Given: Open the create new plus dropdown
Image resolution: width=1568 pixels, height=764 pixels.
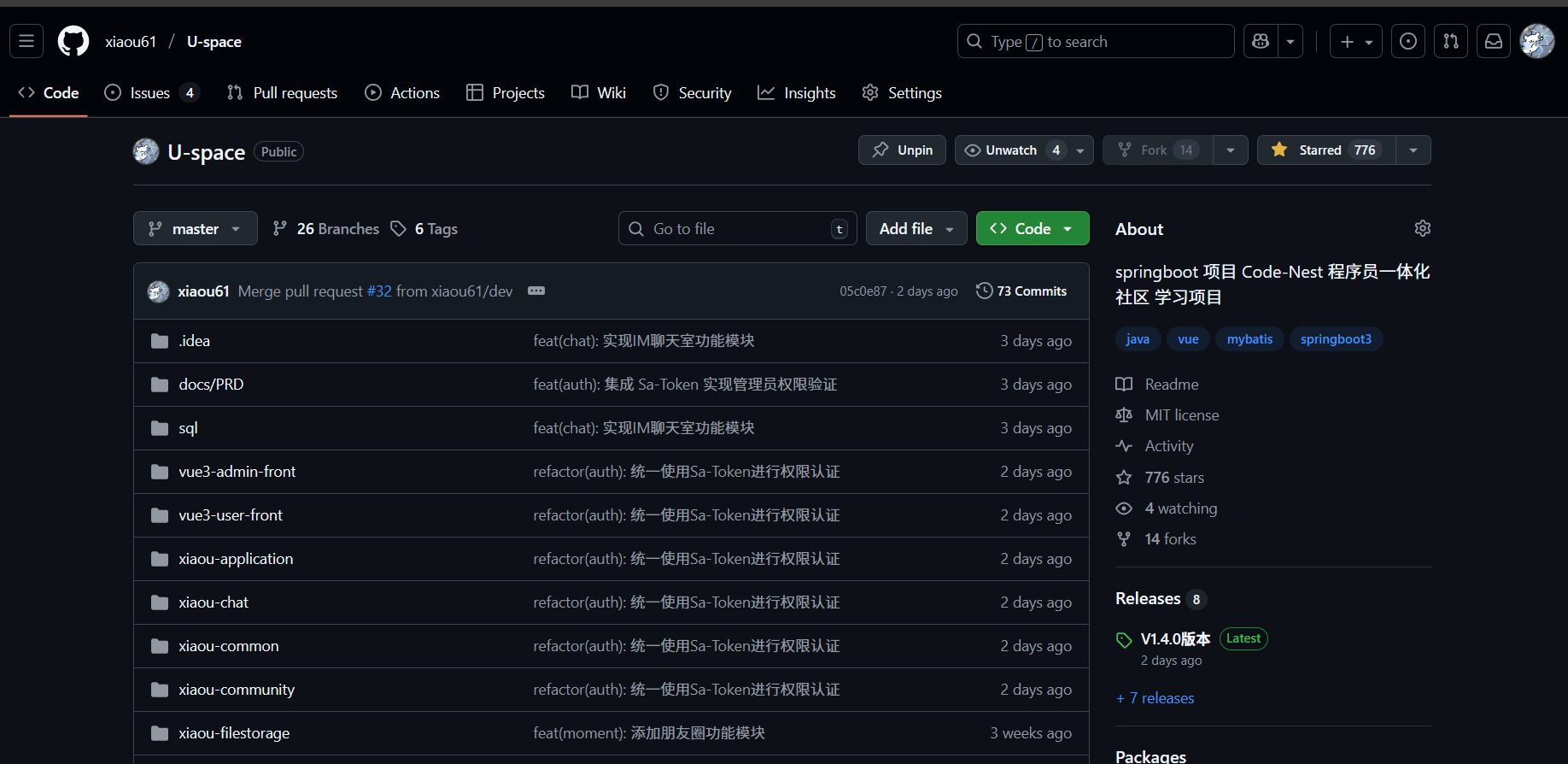Looking at the screenshot, I should (1356, 41).
